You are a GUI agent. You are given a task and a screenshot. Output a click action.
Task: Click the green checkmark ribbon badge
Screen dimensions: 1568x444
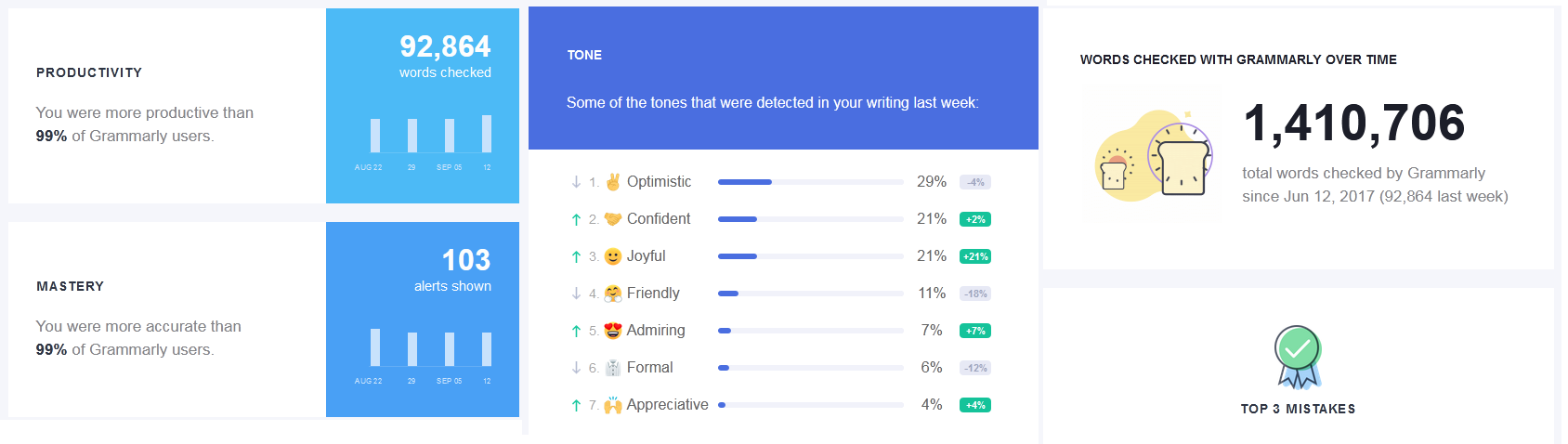[1298, 356]
